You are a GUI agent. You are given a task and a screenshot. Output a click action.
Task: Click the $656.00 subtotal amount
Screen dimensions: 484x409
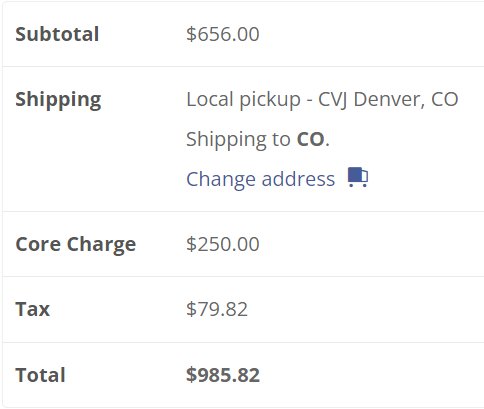(223, 34)
